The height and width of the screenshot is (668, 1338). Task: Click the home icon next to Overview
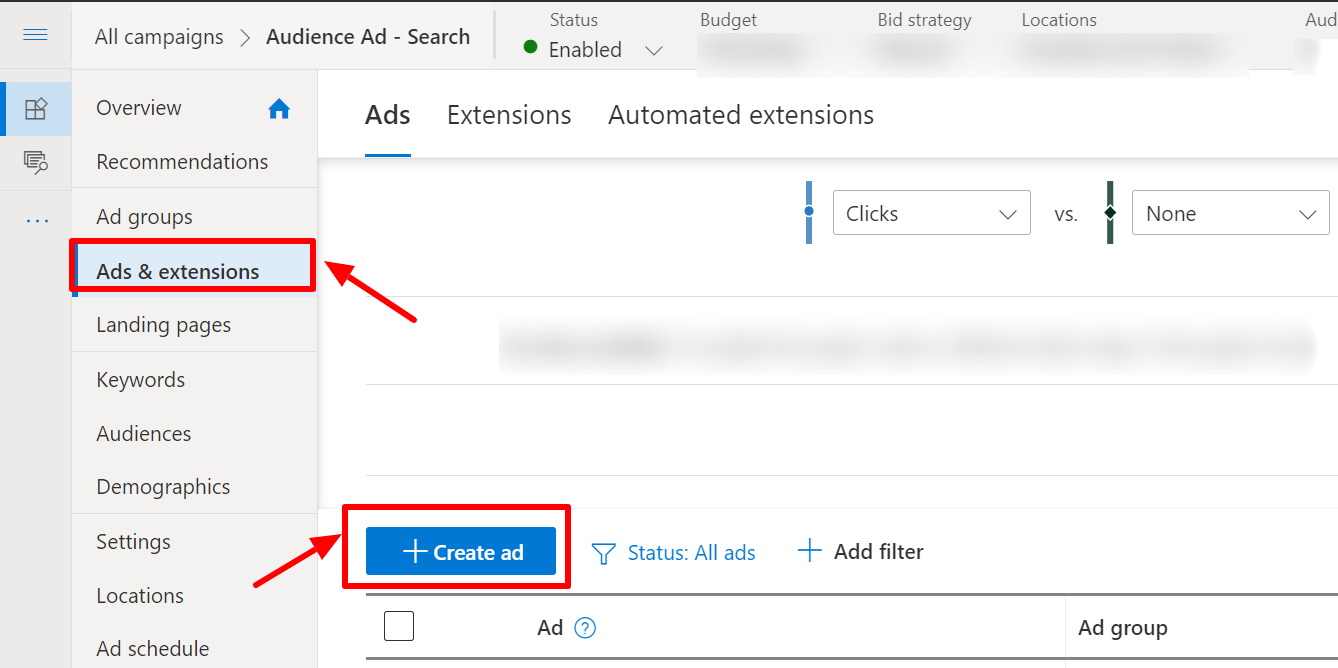pyautogui.click(x=278, y=107)
